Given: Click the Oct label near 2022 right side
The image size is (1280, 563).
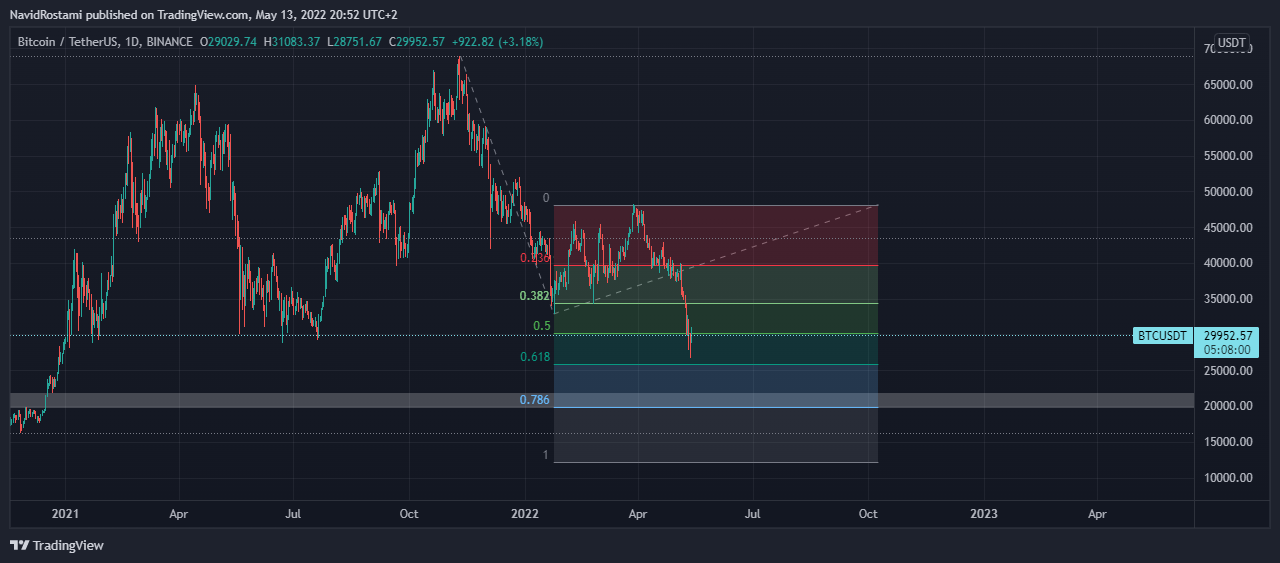Looking at the screenshot, I should tap(868, 514).
